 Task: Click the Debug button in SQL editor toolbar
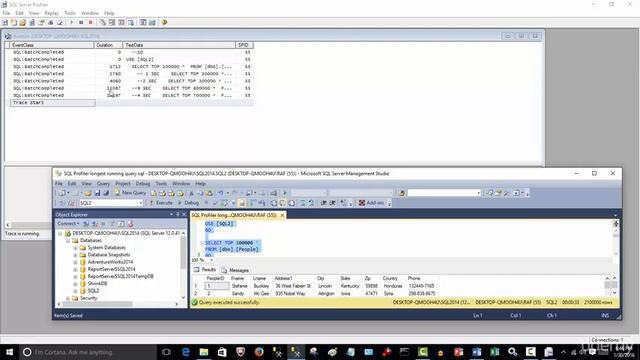pos(189,203)
